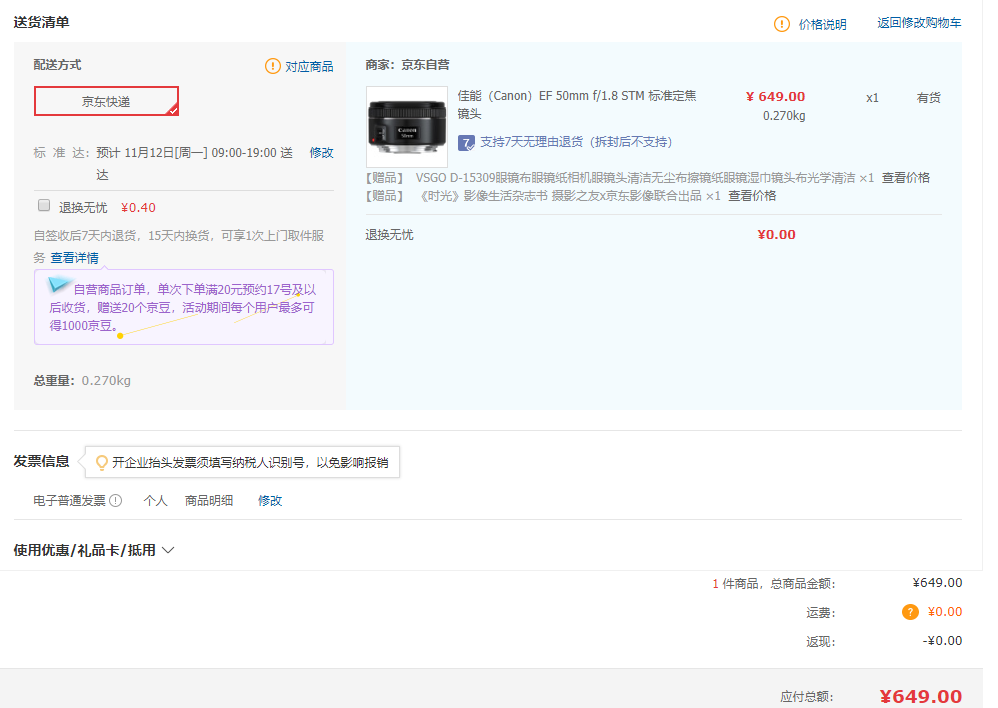Open the Canon EF 50mm product title

pos(576,104)
